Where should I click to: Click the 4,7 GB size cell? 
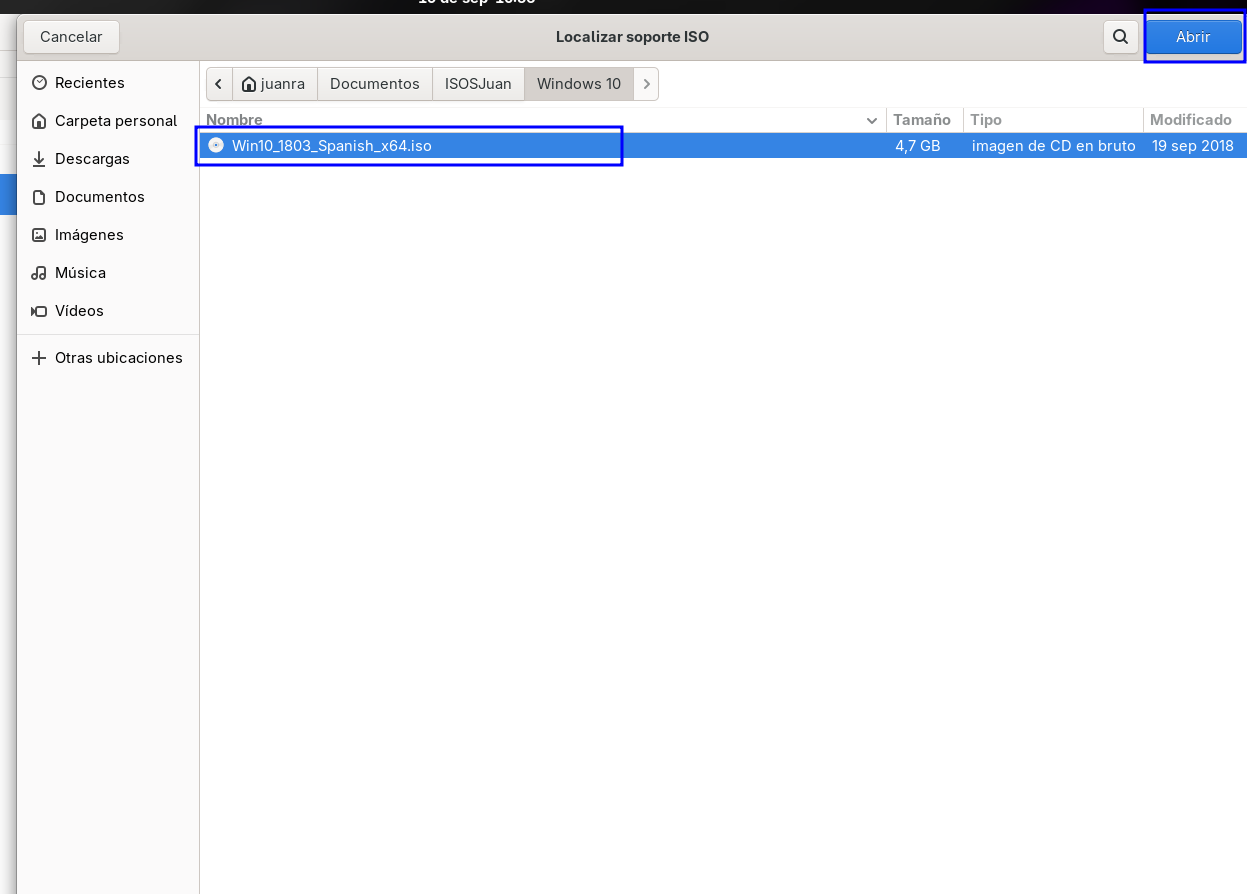[918, 146]
